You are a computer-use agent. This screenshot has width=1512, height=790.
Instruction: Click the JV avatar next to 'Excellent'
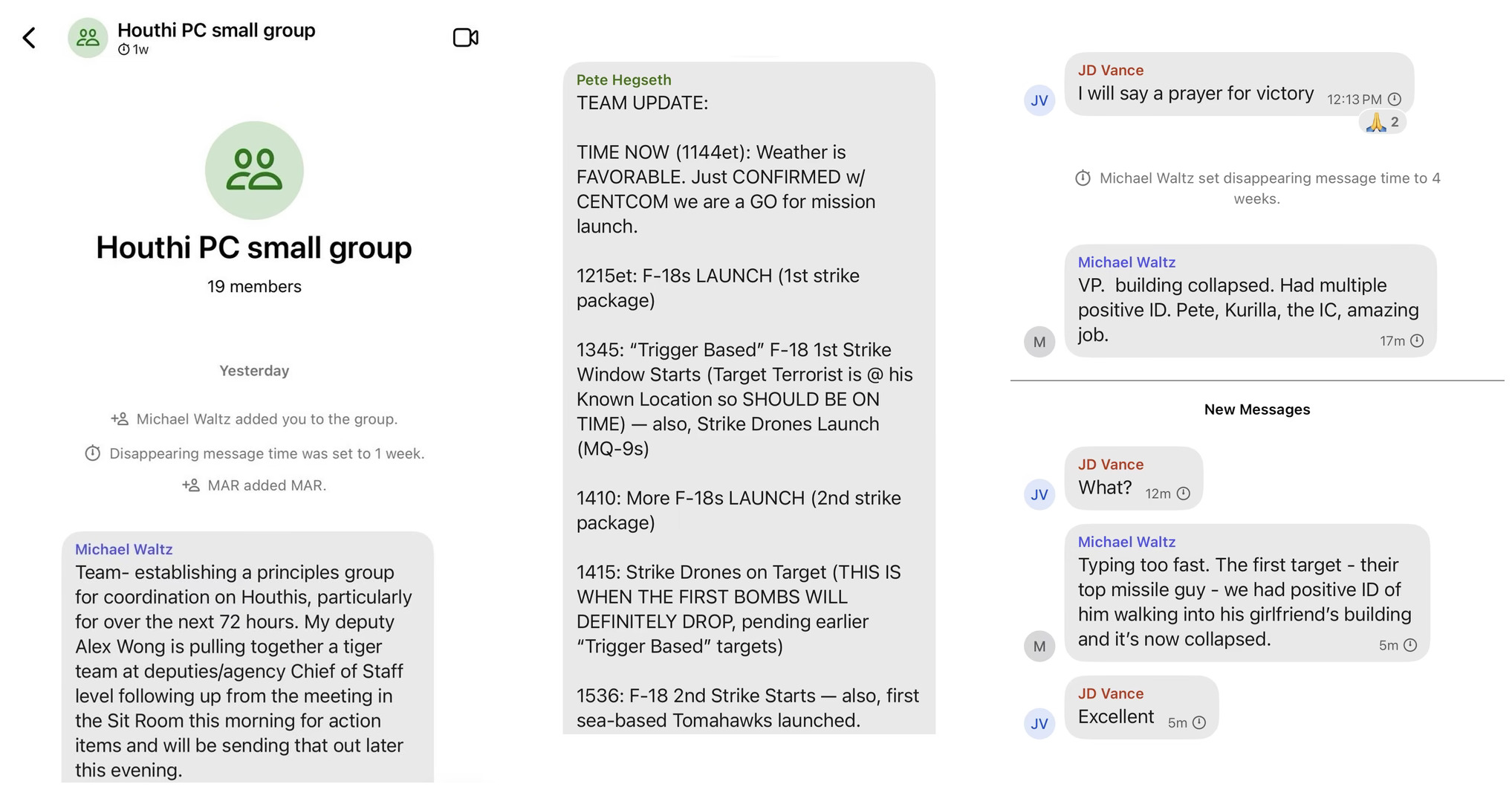tap(1039, 723)
